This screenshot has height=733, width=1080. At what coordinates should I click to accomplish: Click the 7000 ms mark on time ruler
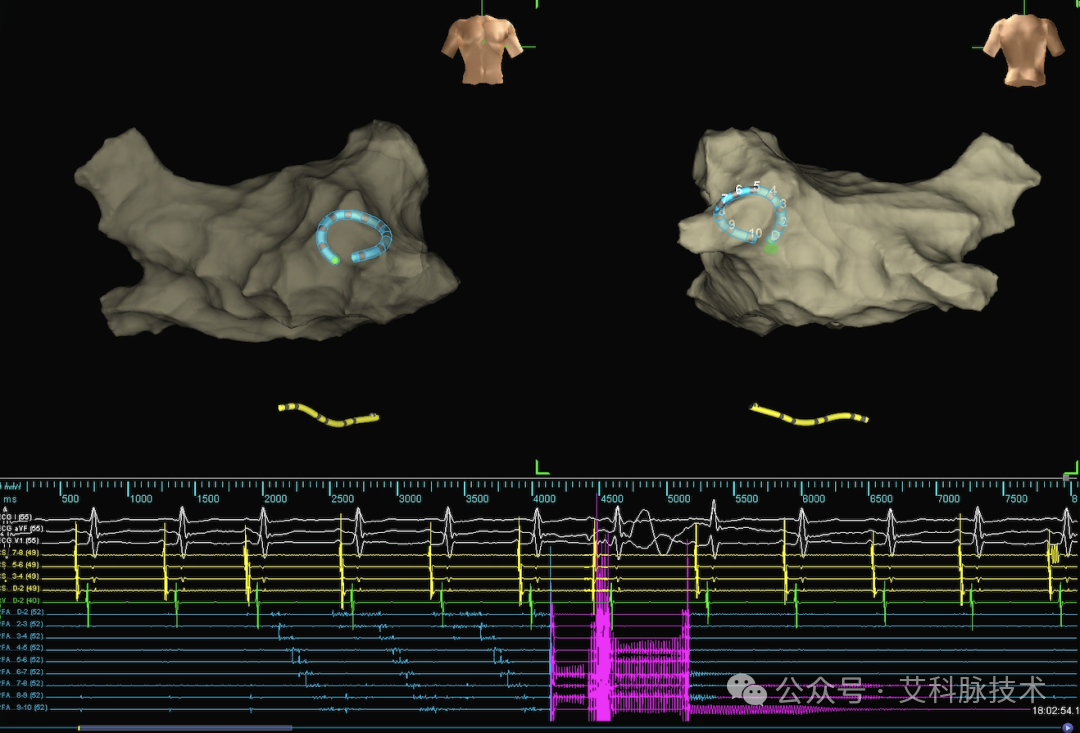[x=948, y=499]
